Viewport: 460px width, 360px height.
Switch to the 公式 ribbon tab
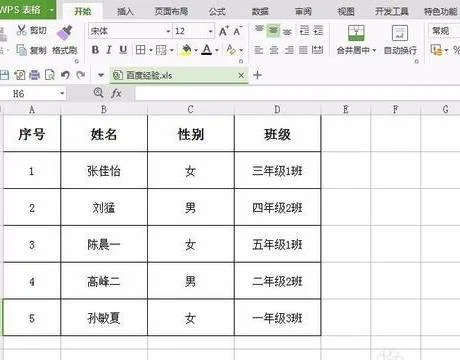[217, 12]
